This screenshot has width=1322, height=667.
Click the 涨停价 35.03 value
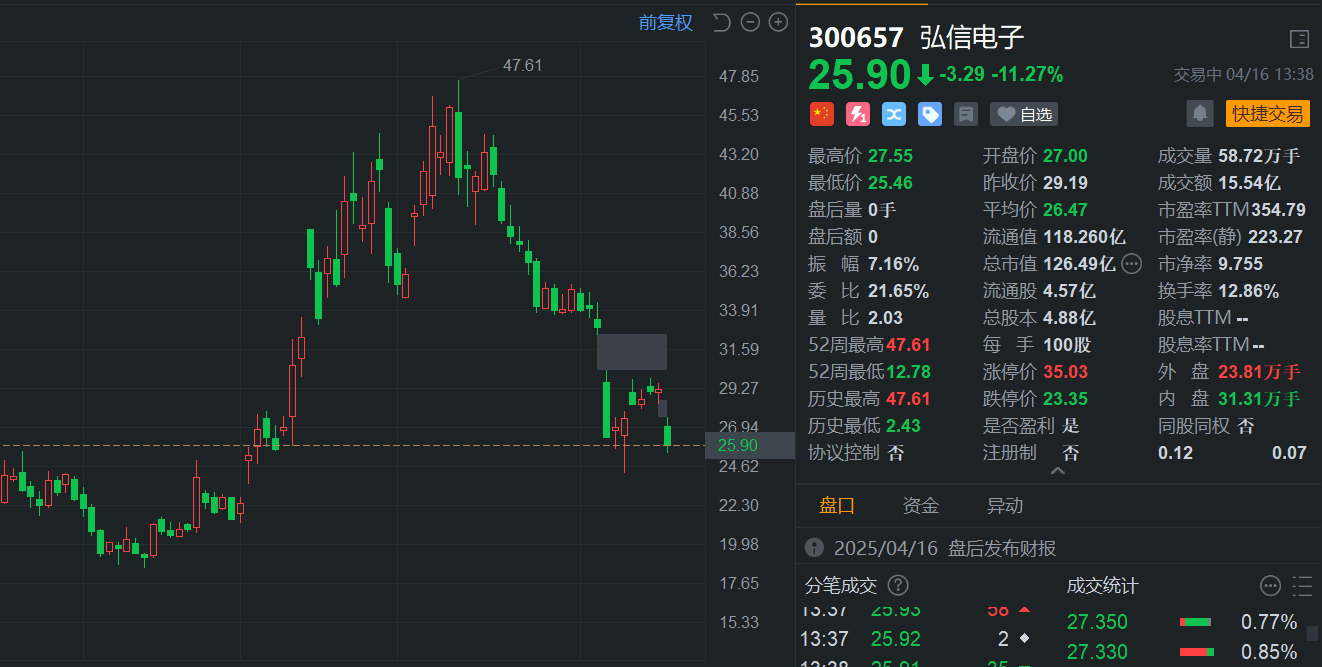1065,372
